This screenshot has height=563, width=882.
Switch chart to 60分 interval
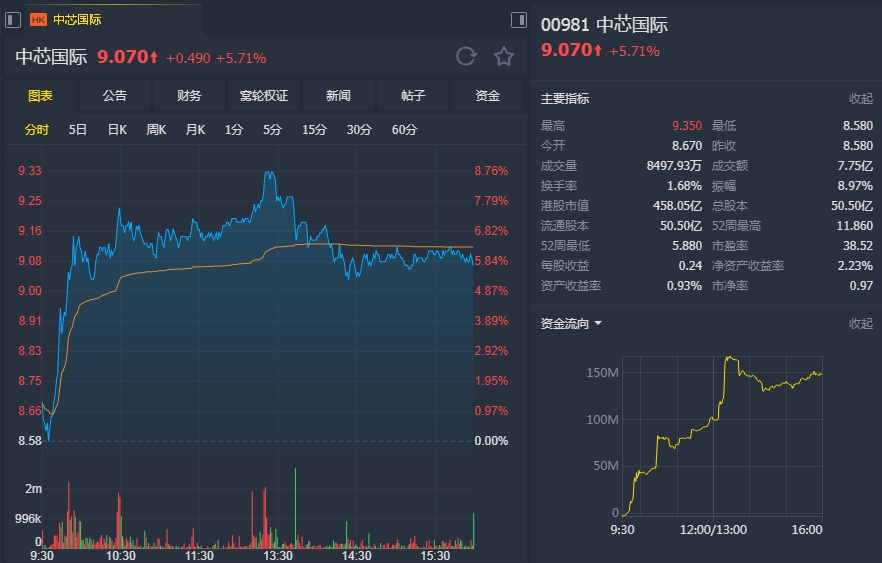[405, 129]
